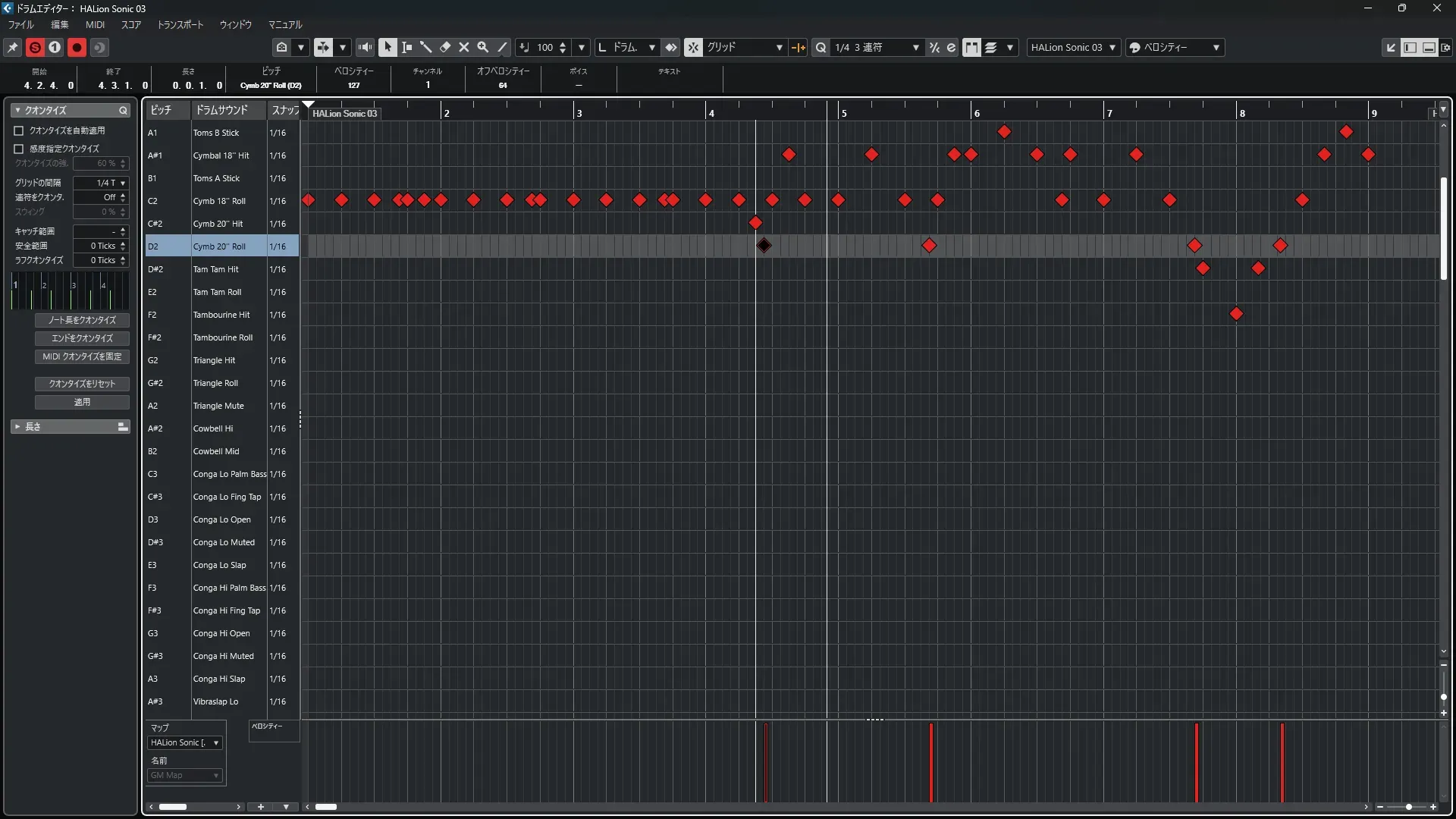Open the トランスポート menu

pyautogui.click(x=180, y=25)
